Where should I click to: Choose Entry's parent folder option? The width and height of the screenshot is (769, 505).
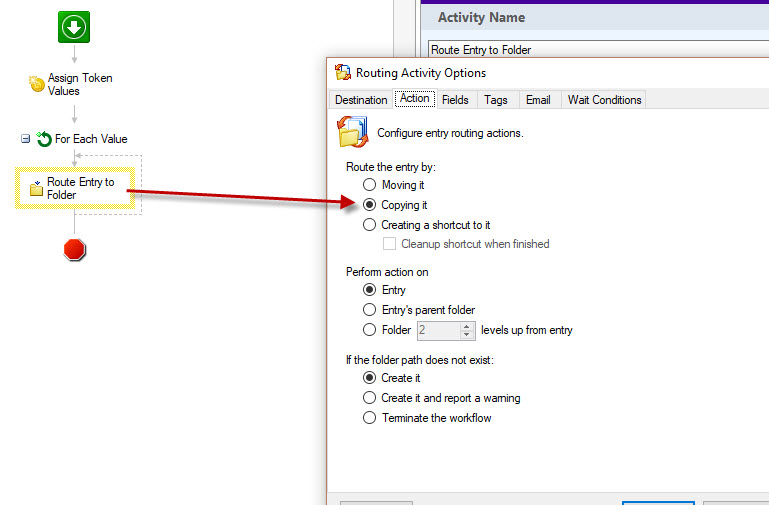[369, 310]
